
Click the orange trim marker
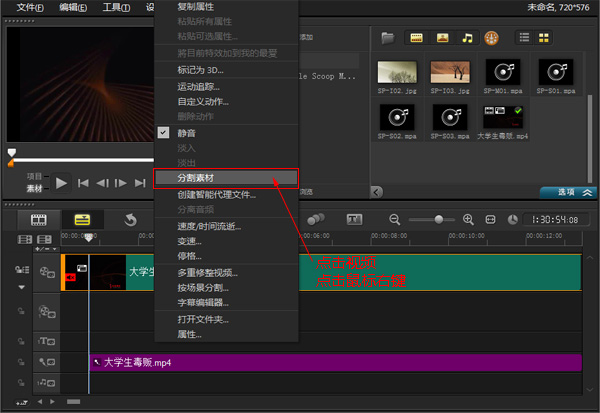[x=11, y=164]
